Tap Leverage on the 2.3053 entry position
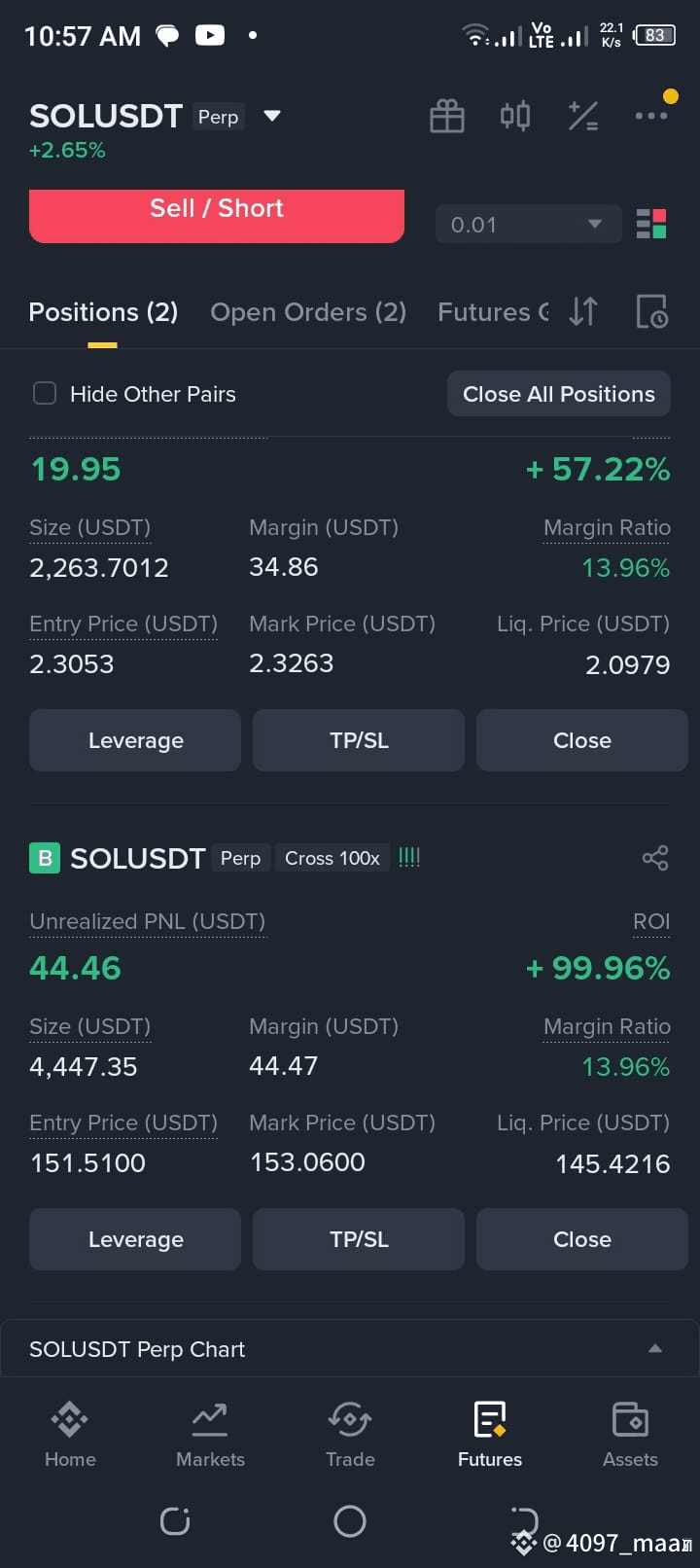Screen dimensions: 700x1568 [135, 740]
